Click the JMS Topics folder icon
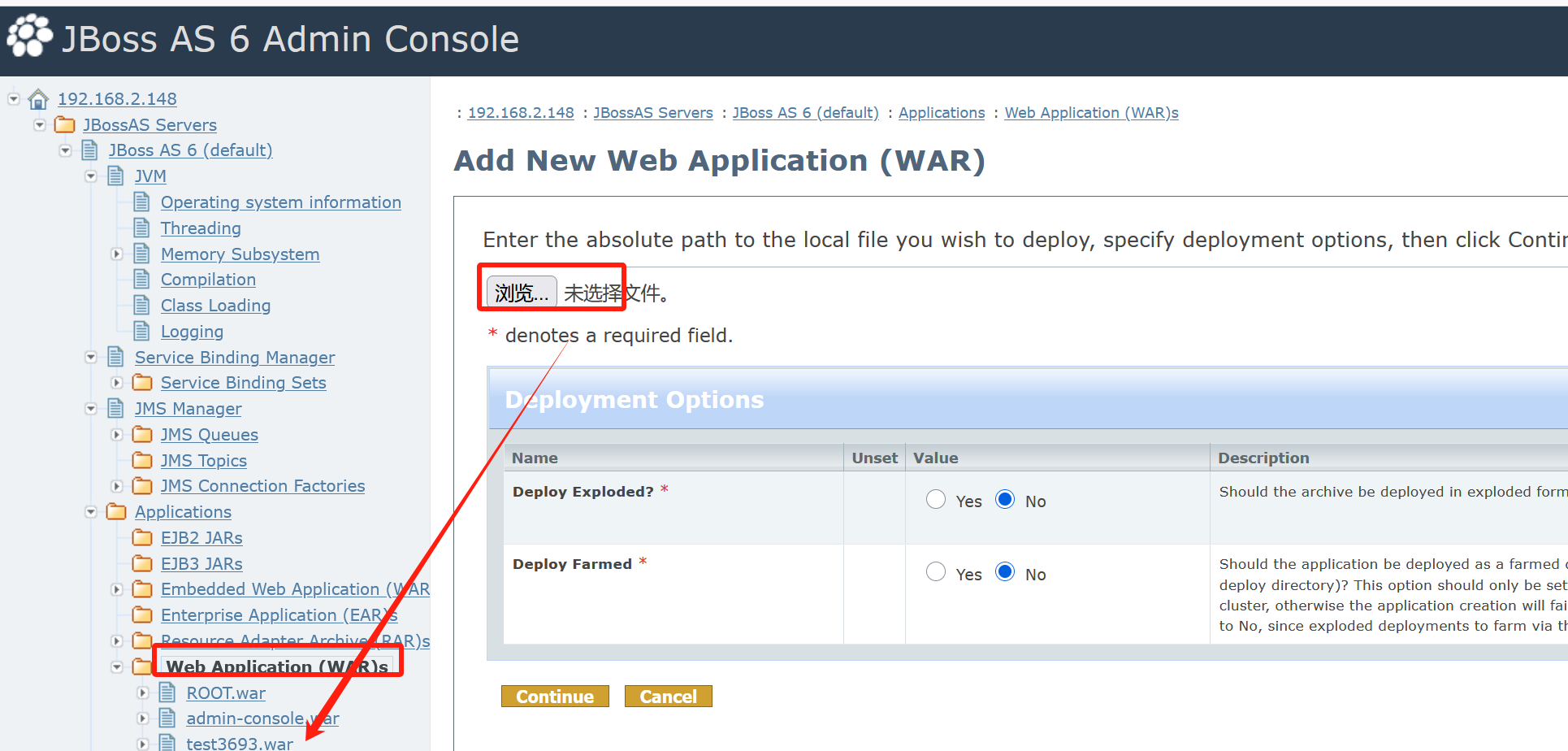 142,460
